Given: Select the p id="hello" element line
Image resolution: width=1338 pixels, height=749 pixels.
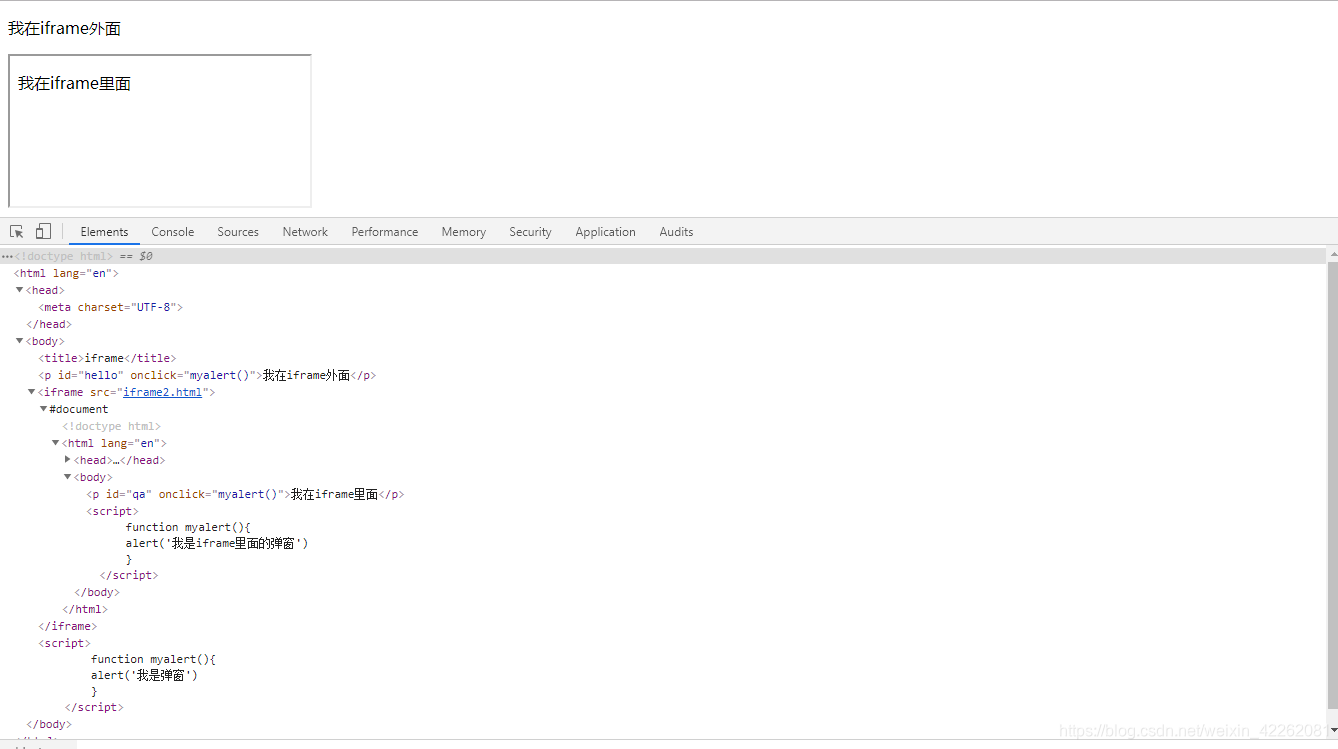Looking at the screenshot, I should 207,375.
